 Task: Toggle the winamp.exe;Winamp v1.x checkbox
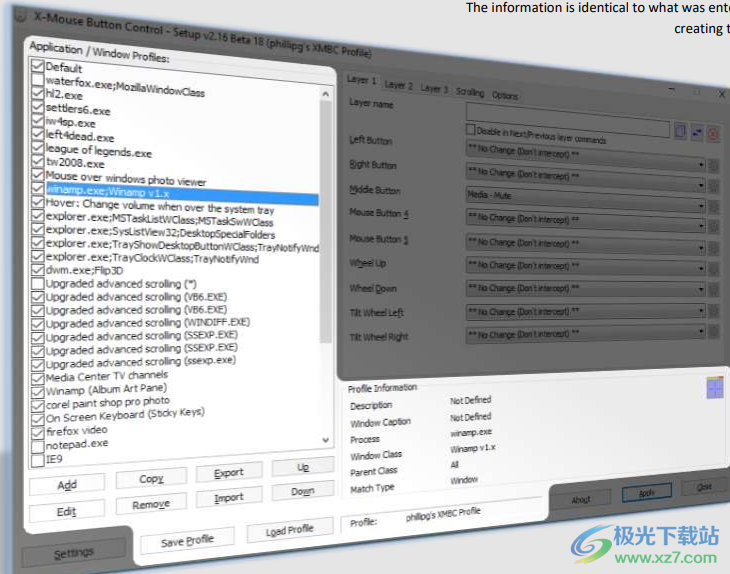pos(38,188)
